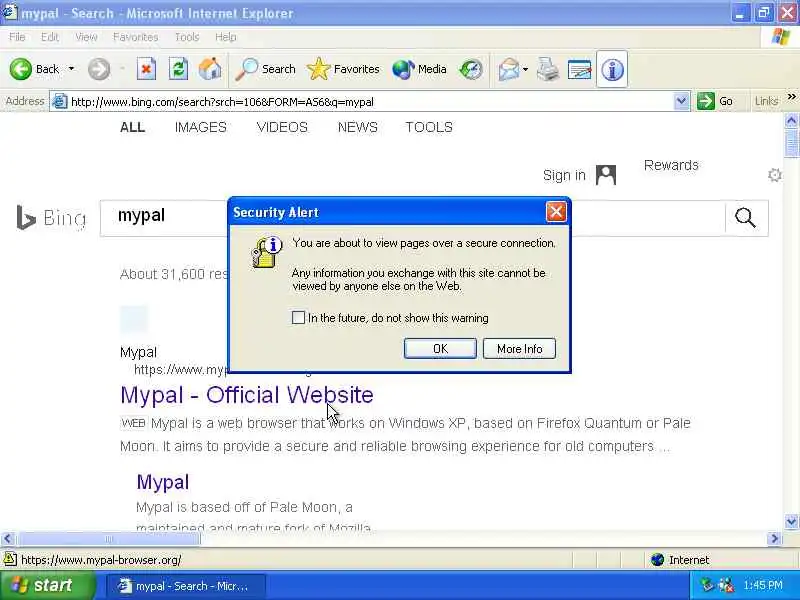This screenshot has width=800, height=600.
Task: Select 'mypal - Search' taskbar button
Action: [186, 586]
